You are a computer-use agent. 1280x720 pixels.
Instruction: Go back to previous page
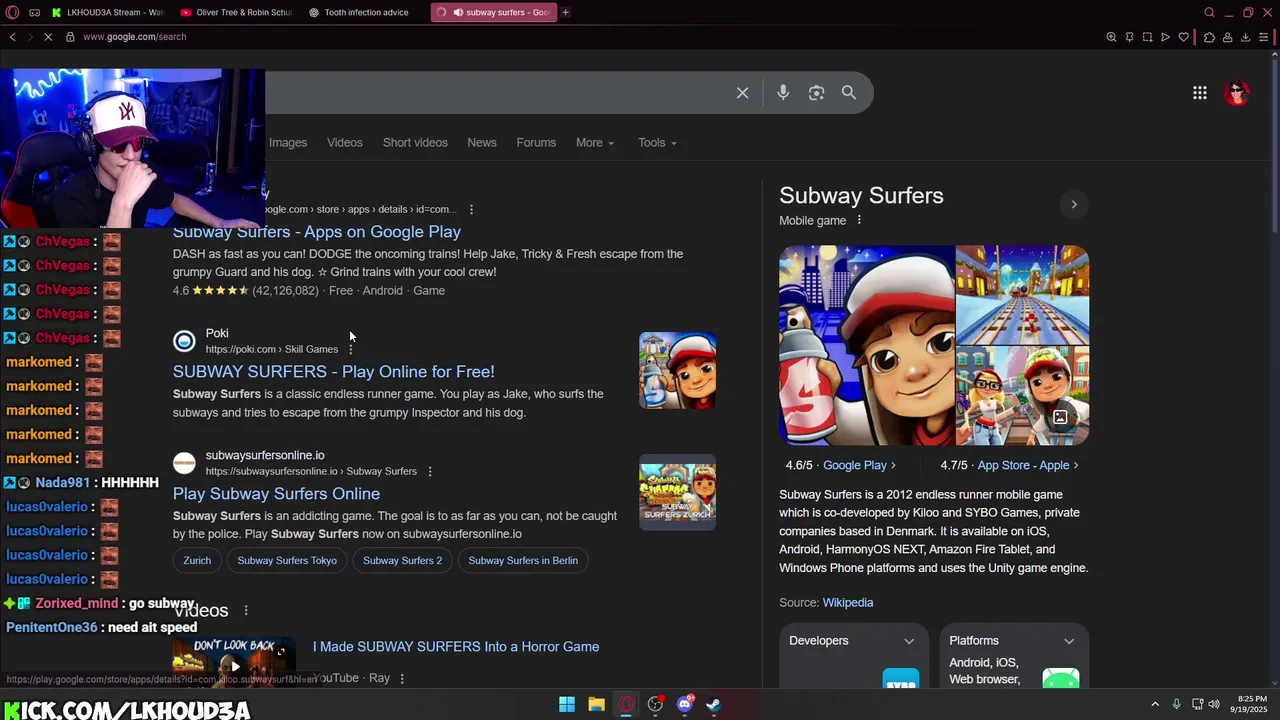(12, 37)
